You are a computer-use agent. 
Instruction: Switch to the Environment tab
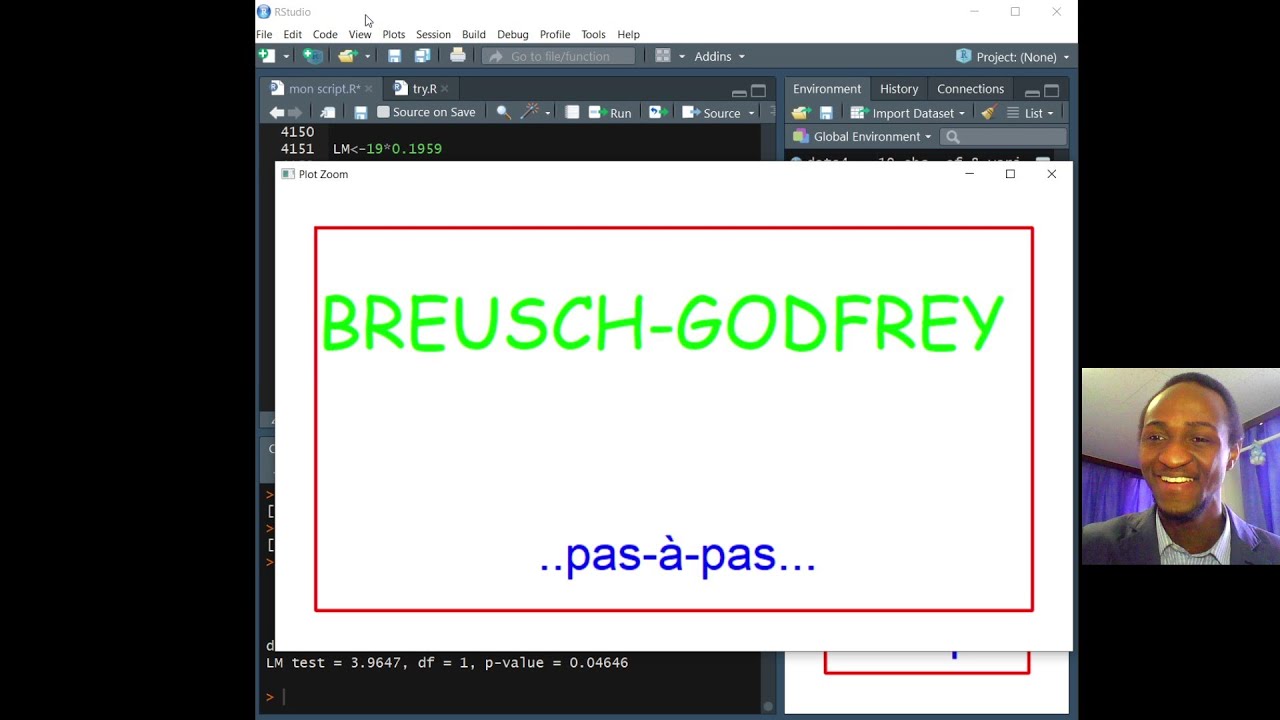[x=827, y=89]
